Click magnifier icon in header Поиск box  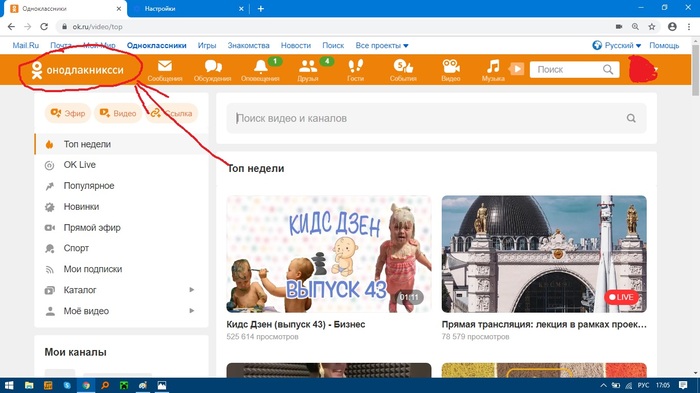(608, 69)
